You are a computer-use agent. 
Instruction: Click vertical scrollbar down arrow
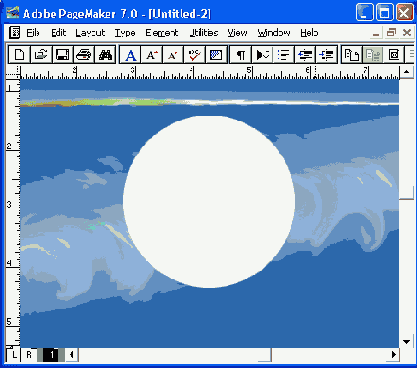[407, 341]
